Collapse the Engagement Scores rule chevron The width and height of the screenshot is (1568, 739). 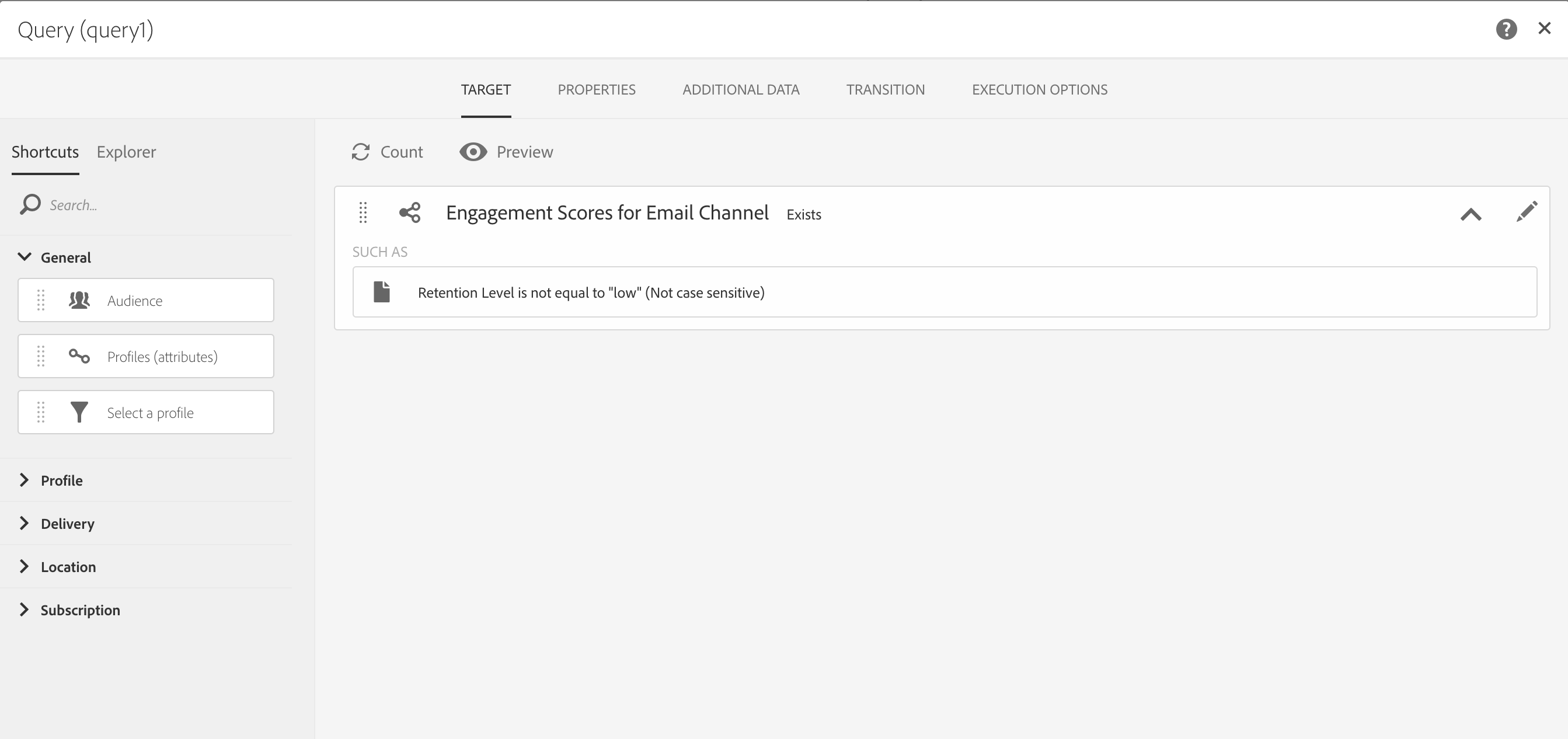tap(1471, 214)
